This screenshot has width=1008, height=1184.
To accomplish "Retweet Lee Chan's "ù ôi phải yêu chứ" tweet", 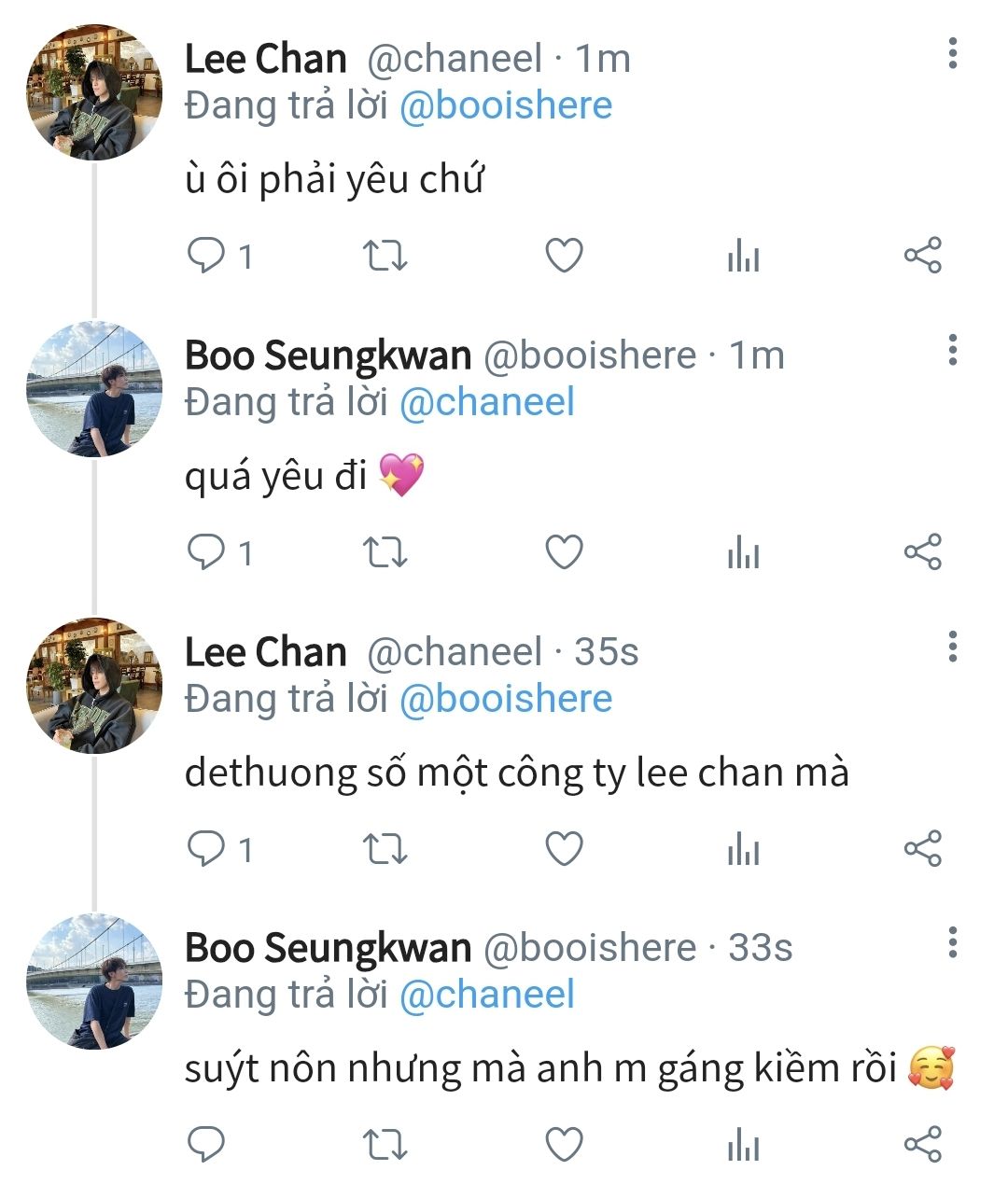I will 384,255.
